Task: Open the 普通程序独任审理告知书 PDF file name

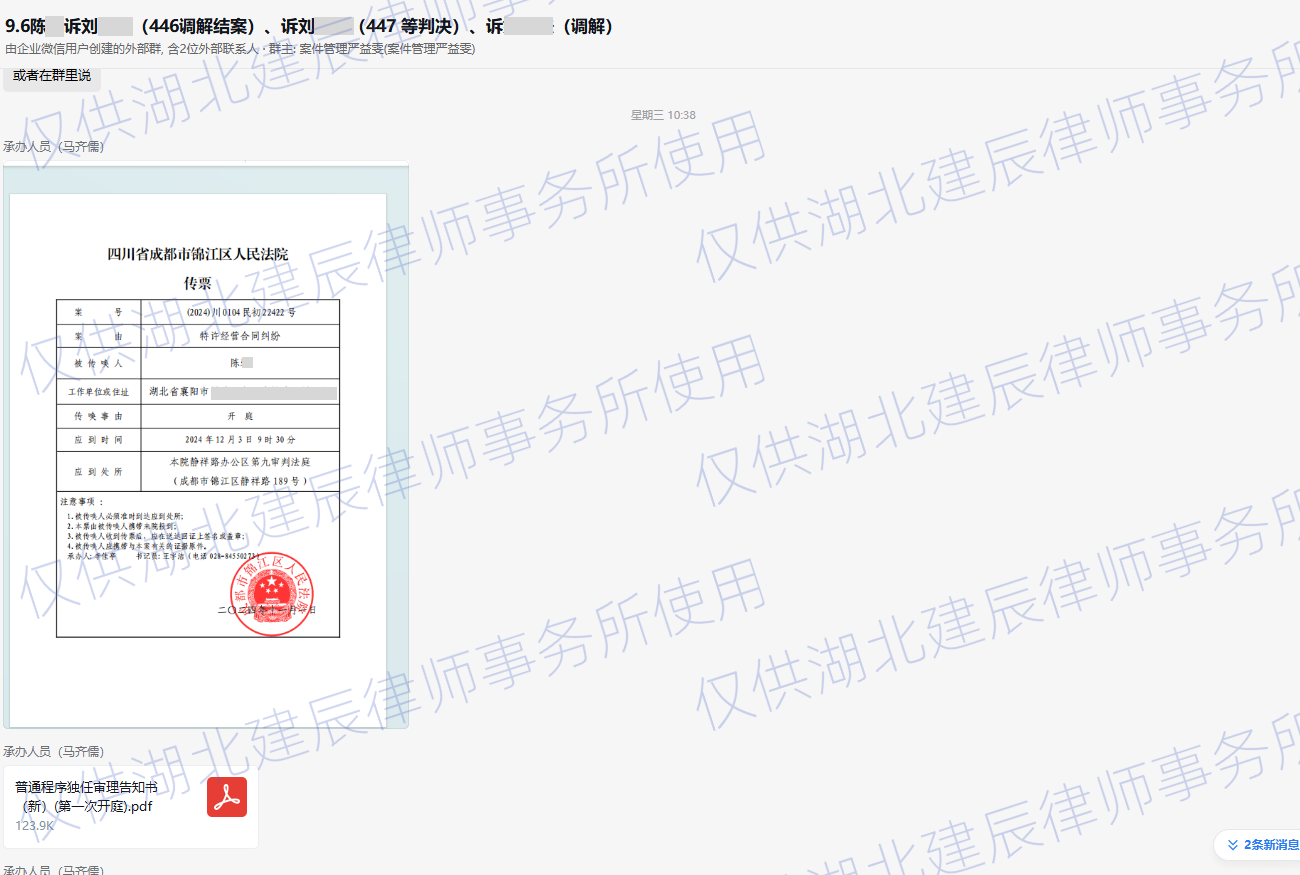Action: [86, 797]
